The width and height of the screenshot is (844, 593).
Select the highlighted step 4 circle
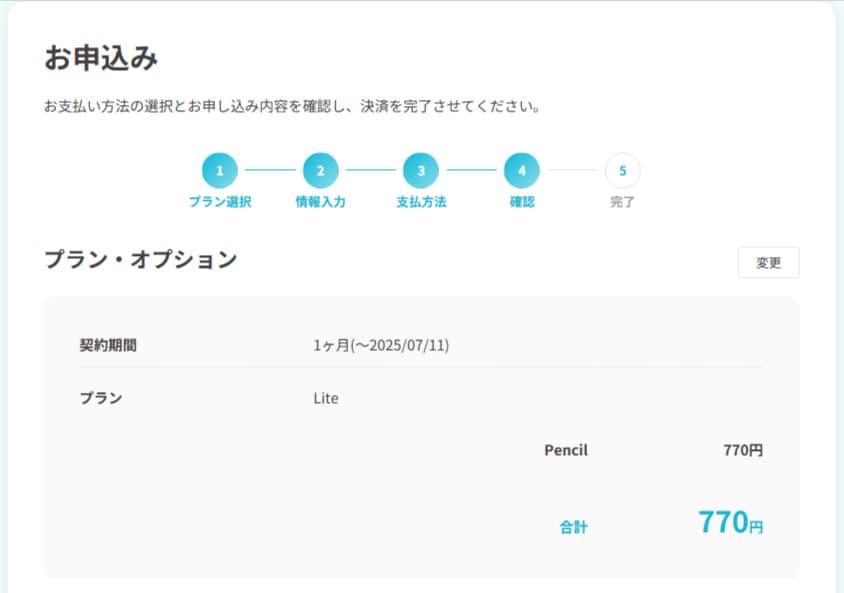522,171
